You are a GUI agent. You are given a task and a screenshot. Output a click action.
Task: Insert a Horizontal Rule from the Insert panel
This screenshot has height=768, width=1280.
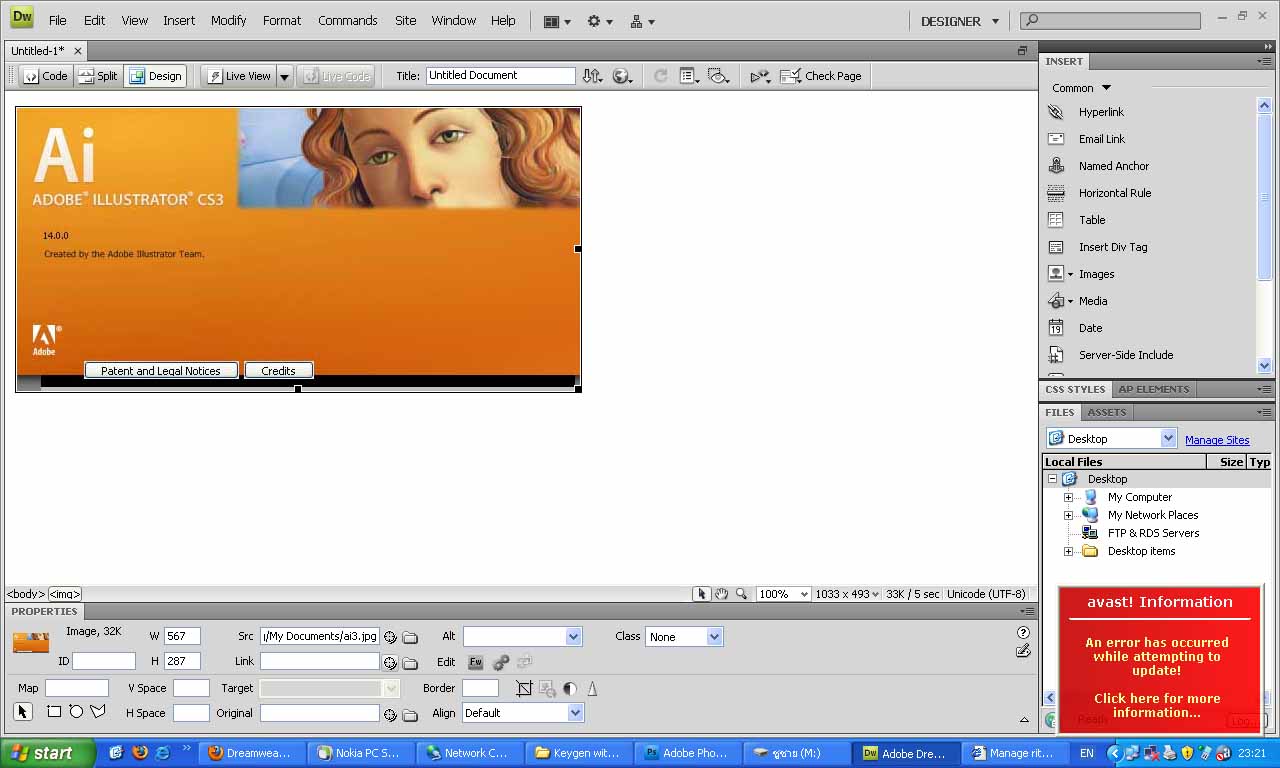pyautogui.click(x=1115, y=193)
